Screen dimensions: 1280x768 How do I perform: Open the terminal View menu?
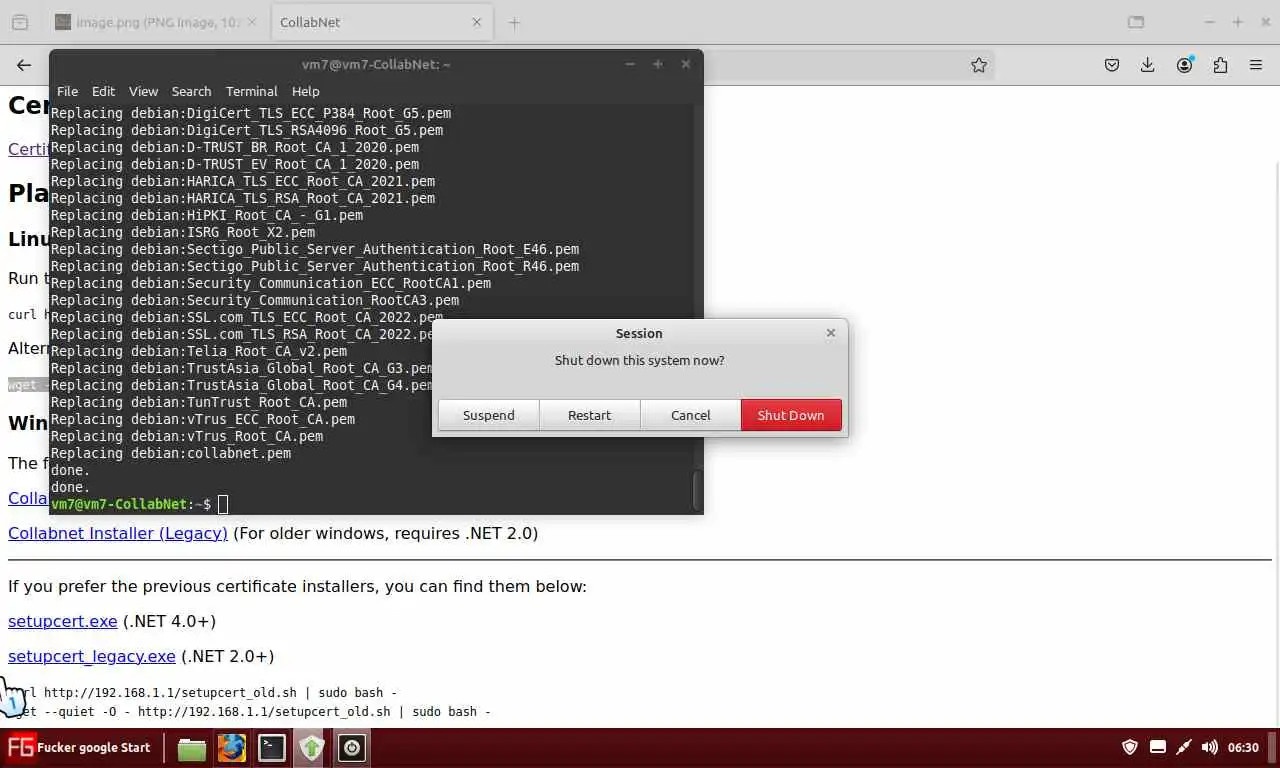pos(143,91)
